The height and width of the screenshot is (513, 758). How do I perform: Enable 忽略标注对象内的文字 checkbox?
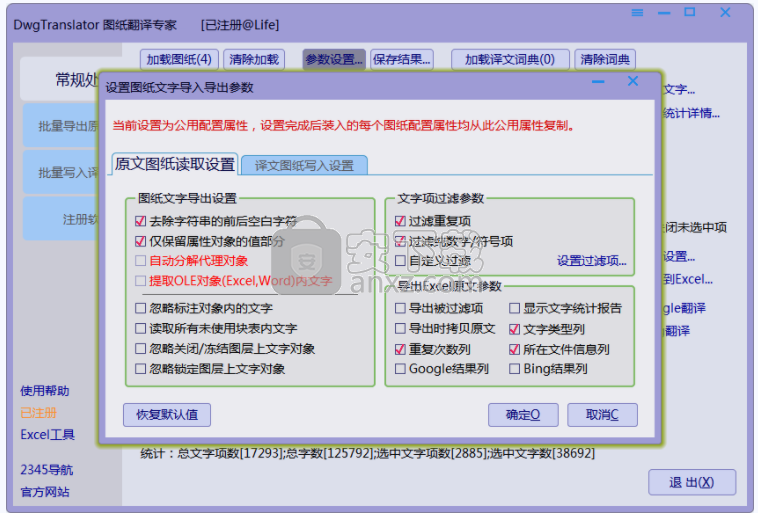[x=141, y=308]
